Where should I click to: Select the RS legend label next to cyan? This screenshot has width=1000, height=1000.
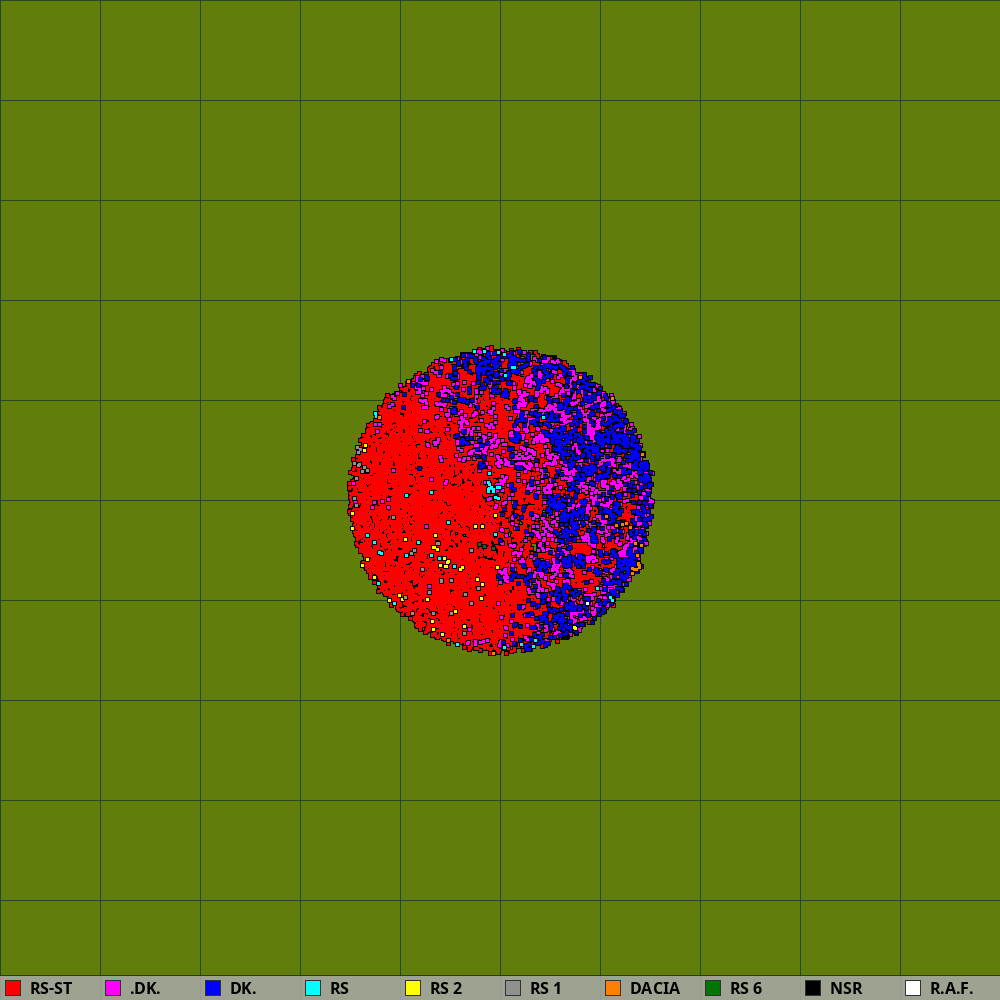point(339,988)
